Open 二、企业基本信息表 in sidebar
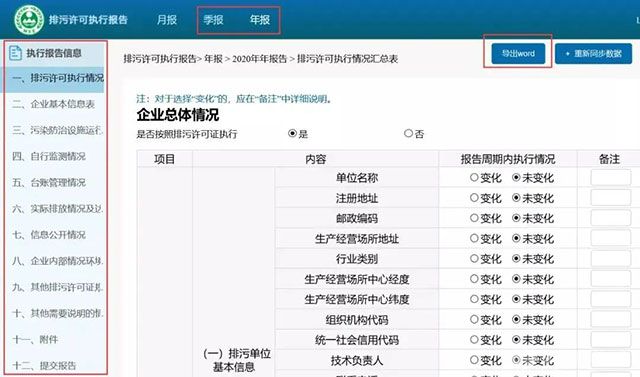Viewport: 640px width, 377px height. click(54, 104)
